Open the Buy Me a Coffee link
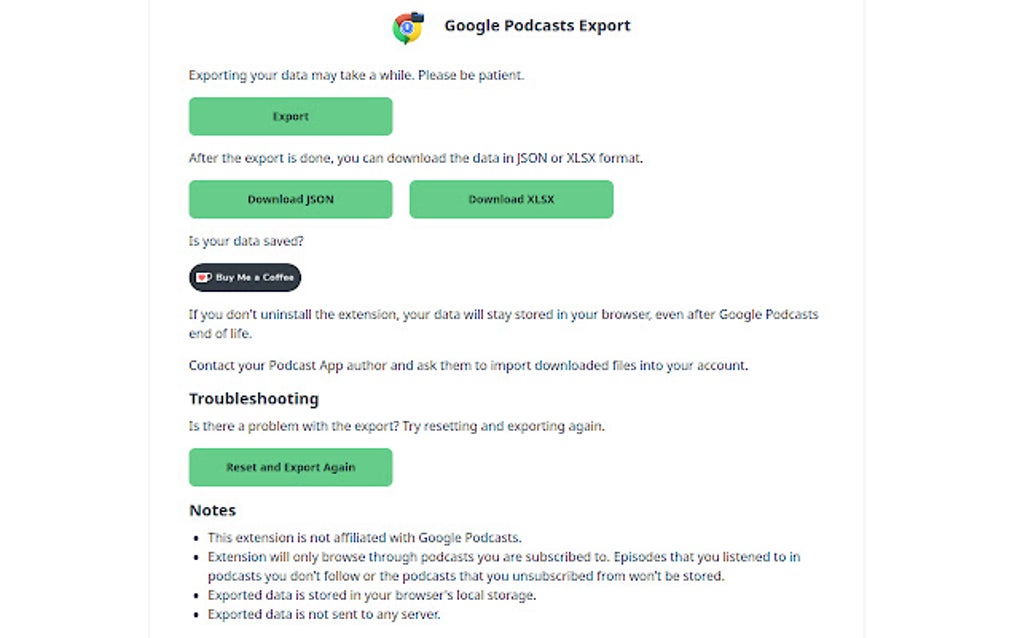The width and height of the screenshot is (1020, 638). tap(245, 277)
